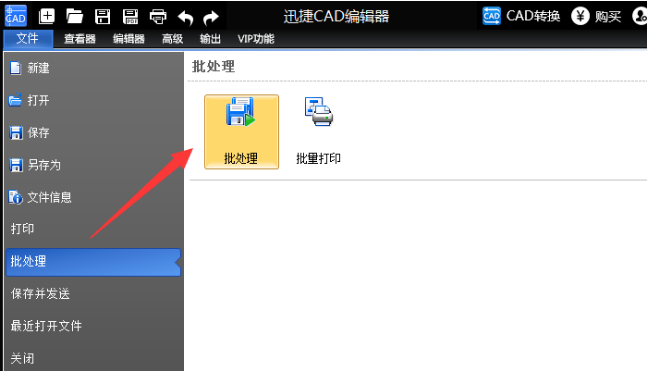Click the CAD application logo icon
Screen dimensions: 647x382
pos(16,16)
